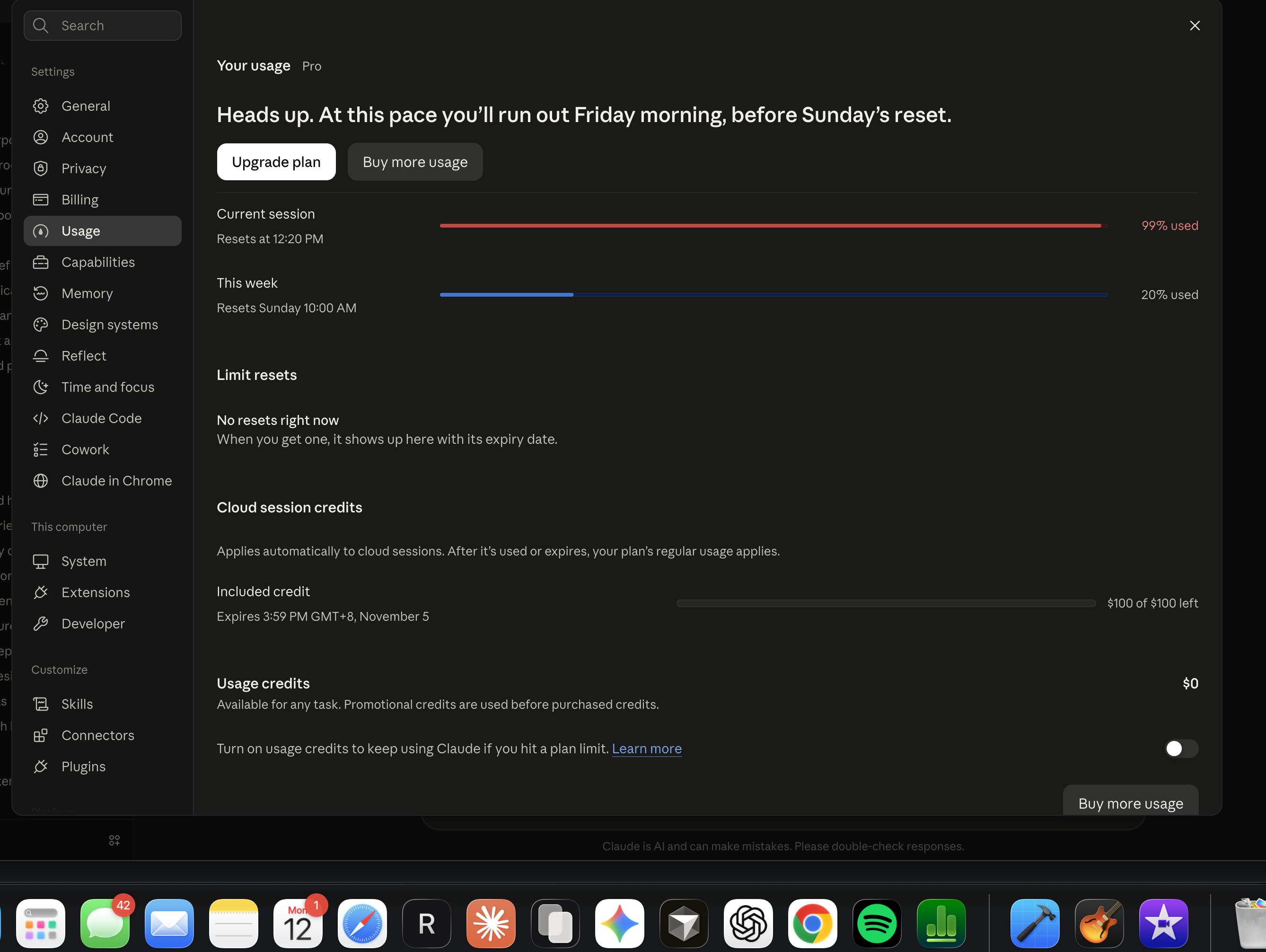Open the Developer wrench icon
This screenshot has height=952, width=1266.
[41, 624]
